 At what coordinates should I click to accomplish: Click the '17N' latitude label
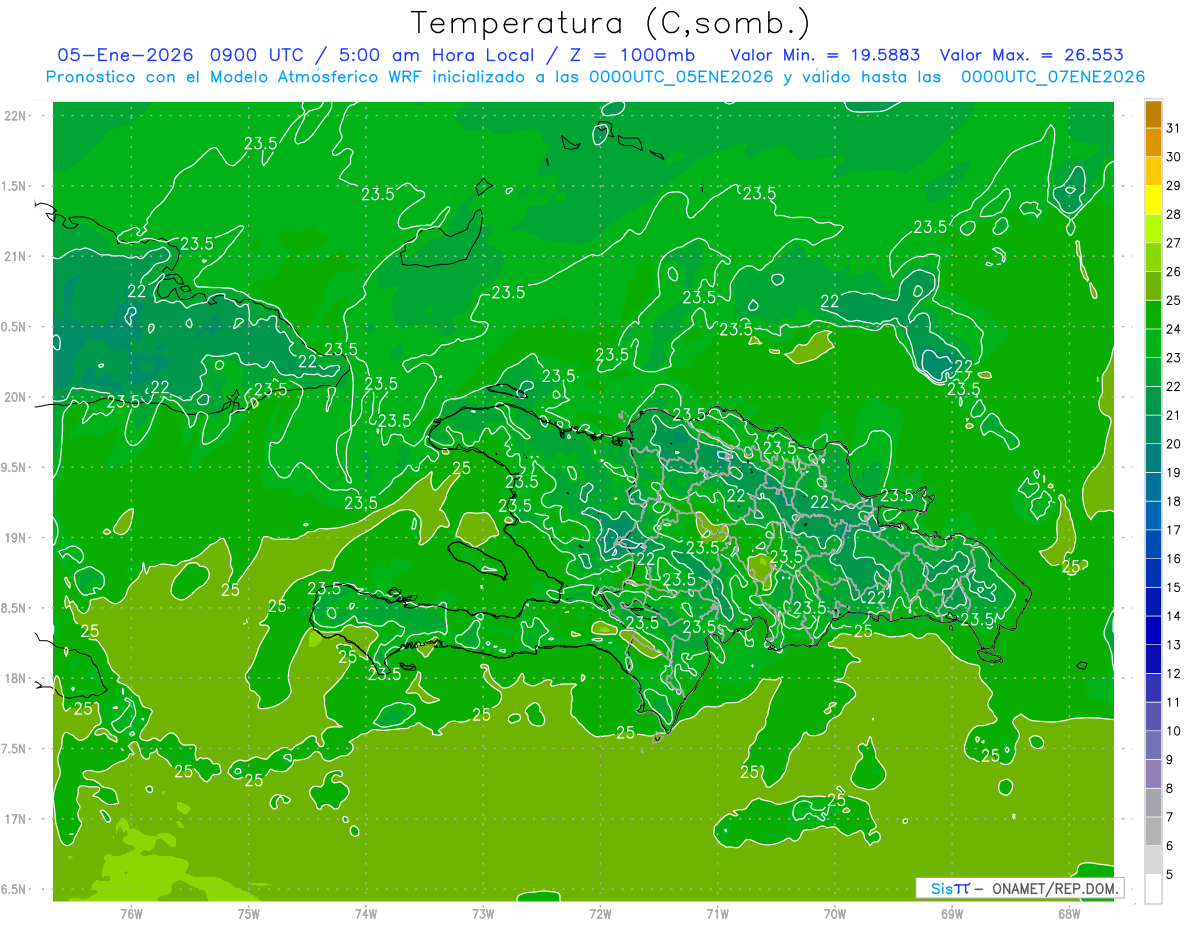tap(16, 819)
